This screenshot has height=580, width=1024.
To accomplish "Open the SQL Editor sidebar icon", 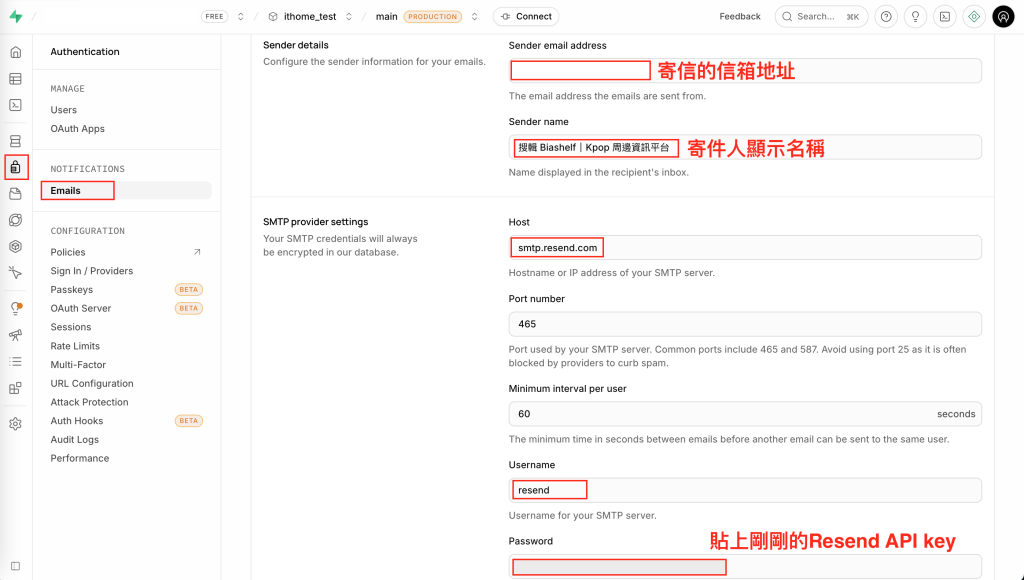I will pos(16,105).
